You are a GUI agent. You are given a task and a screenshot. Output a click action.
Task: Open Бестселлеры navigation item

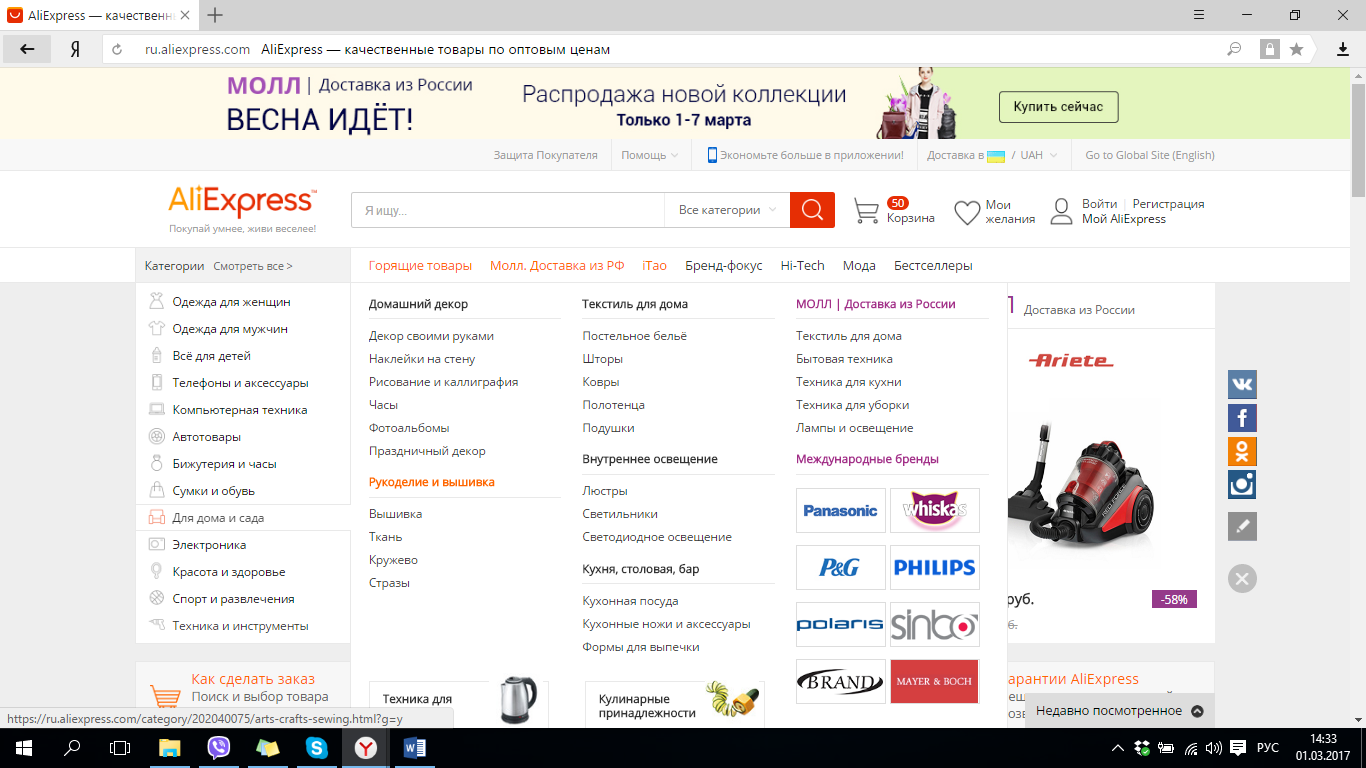tap(933, 265)
